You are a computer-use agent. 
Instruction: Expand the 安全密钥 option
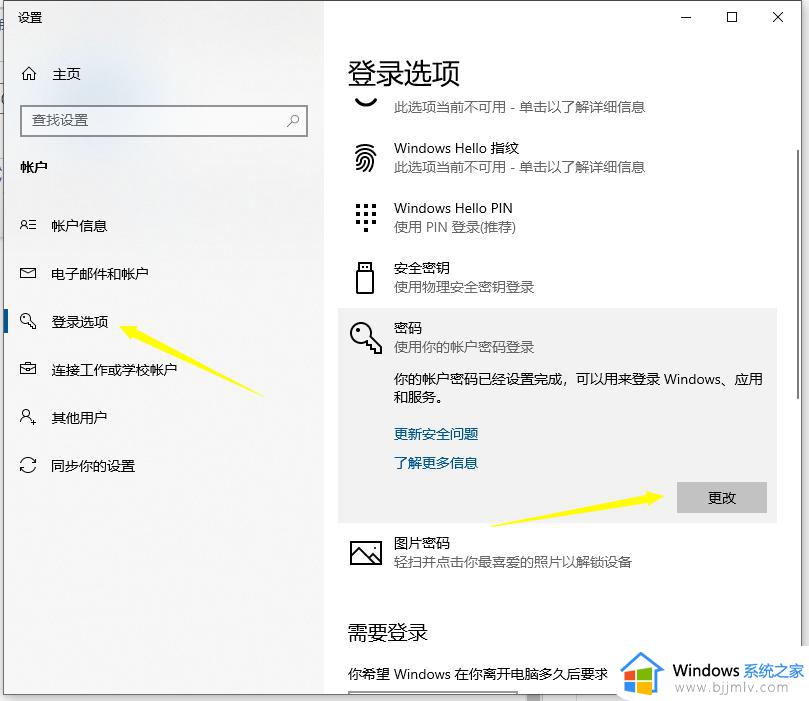557,278
